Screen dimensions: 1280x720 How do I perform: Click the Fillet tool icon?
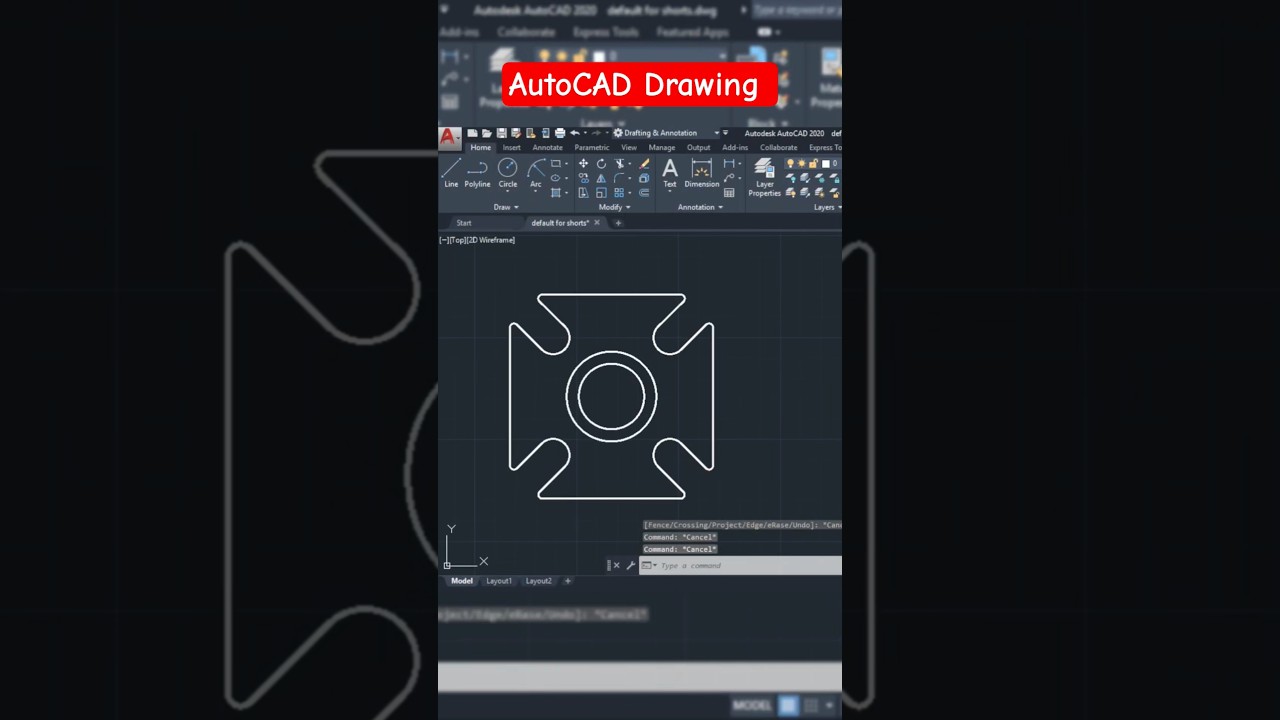pos(619,178)
